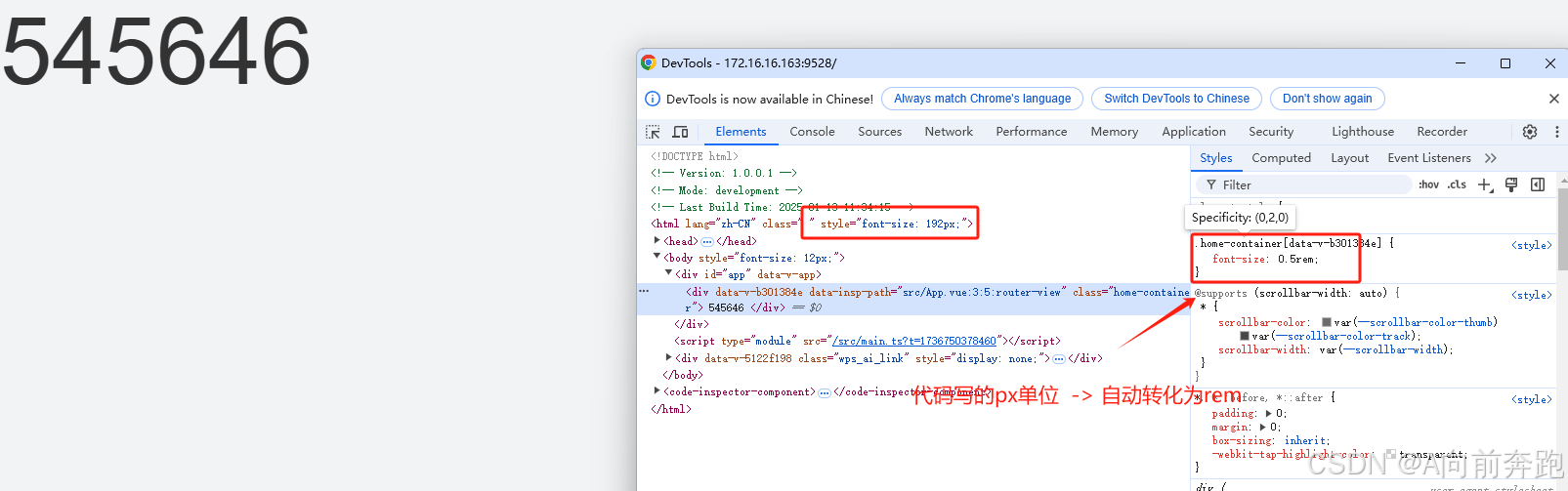This screenshot has height=491, width=1568.
Task: Toggle the device toolbar icon
Action: tap(680, 132)
